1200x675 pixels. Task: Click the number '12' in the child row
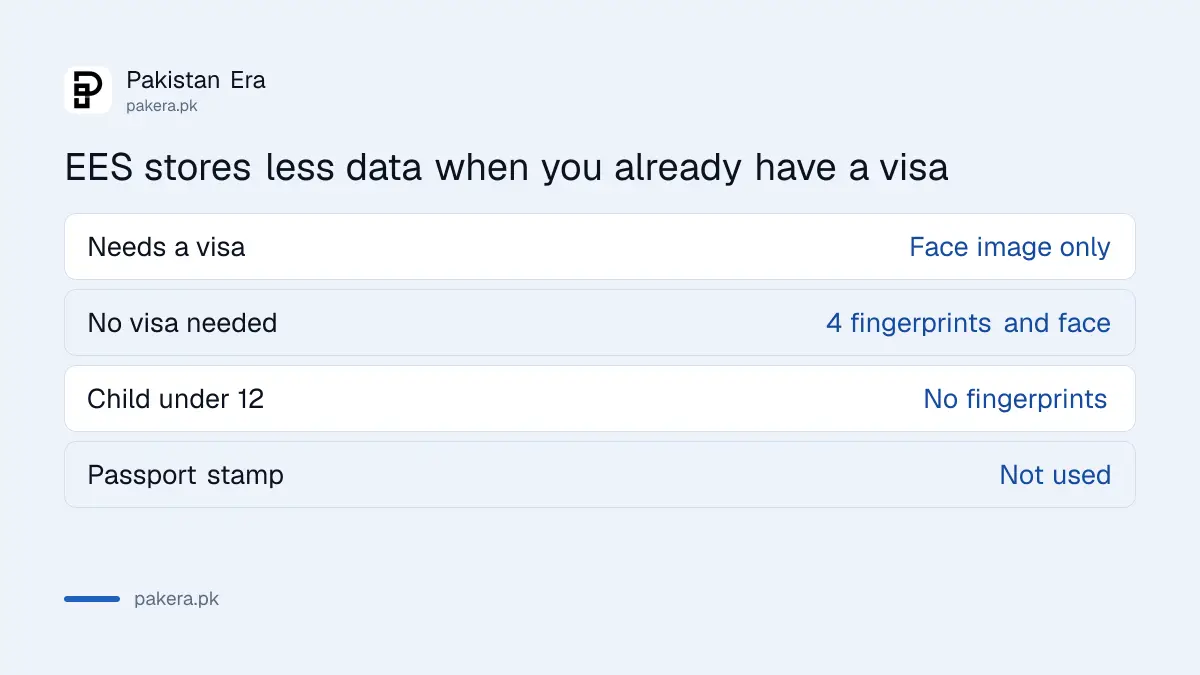[251, 399]
